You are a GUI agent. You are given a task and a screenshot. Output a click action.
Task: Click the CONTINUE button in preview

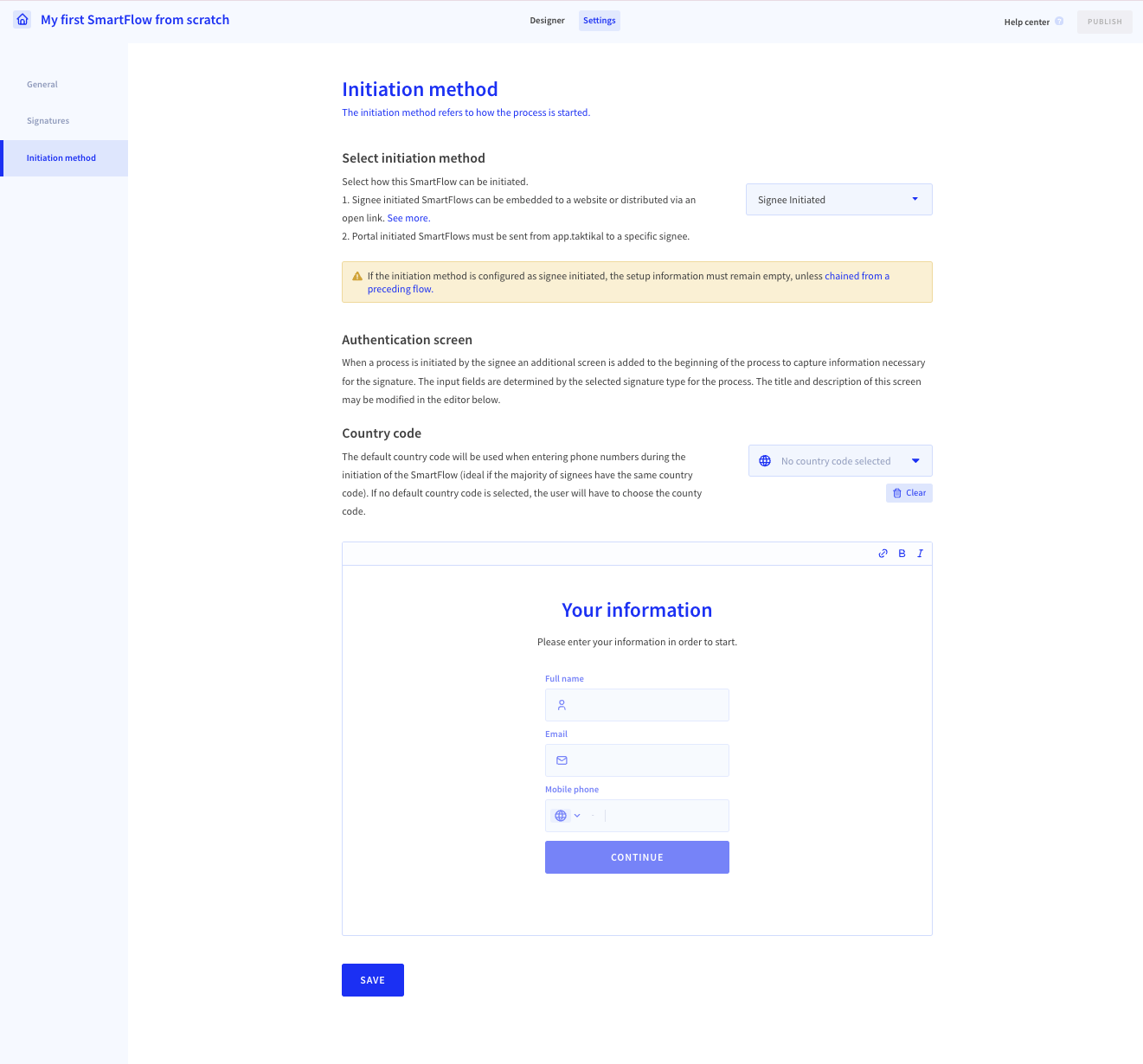click(x=637, y=857)
